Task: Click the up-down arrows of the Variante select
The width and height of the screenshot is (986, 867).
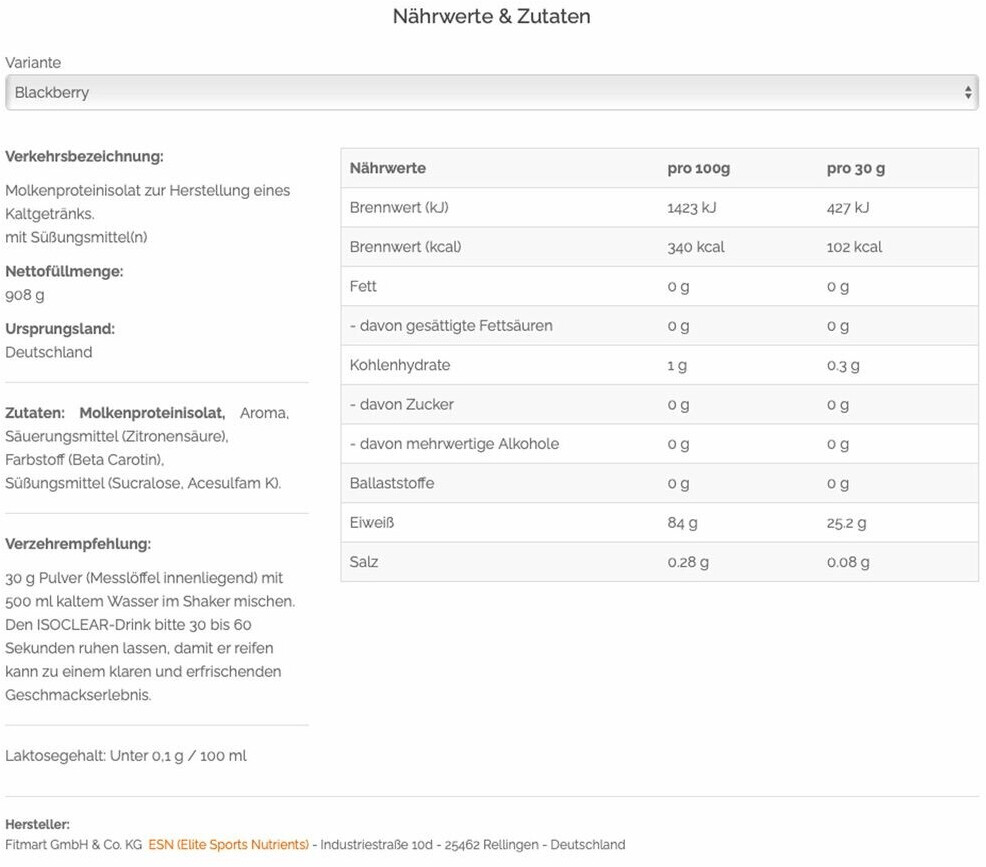Action: (x=967, y=93)
